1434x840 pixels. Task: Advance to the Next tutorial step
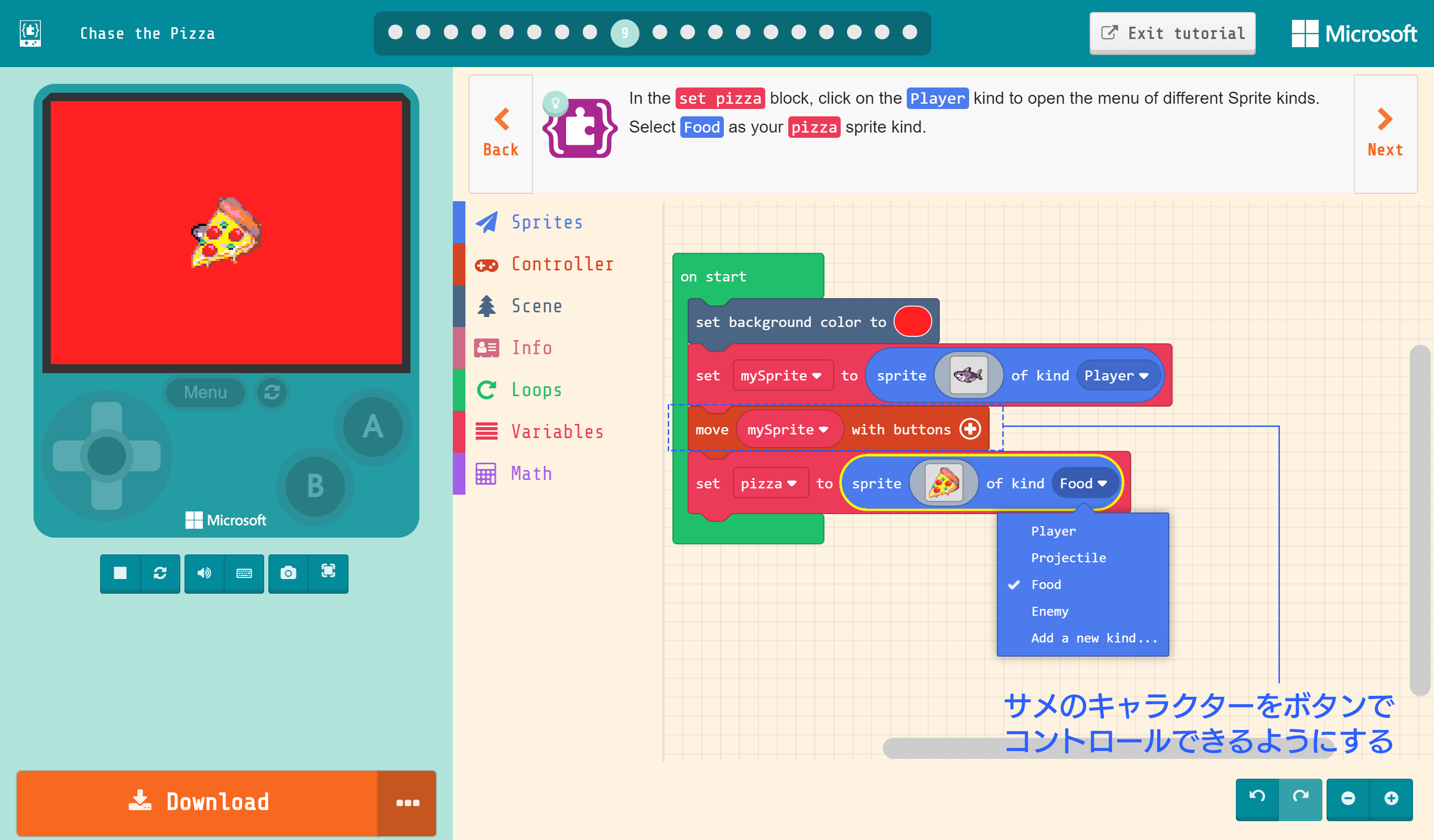click(1385, 132)
